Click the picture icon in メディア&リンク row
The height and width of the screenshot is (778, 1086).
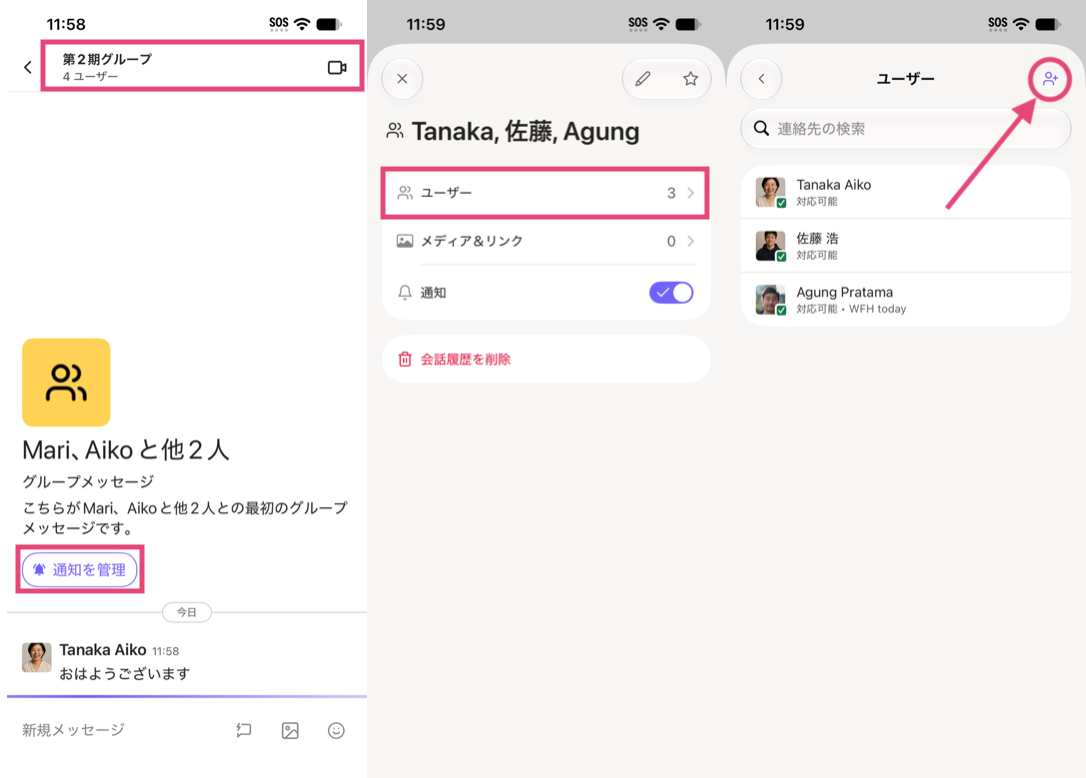[x=404, y=241]
